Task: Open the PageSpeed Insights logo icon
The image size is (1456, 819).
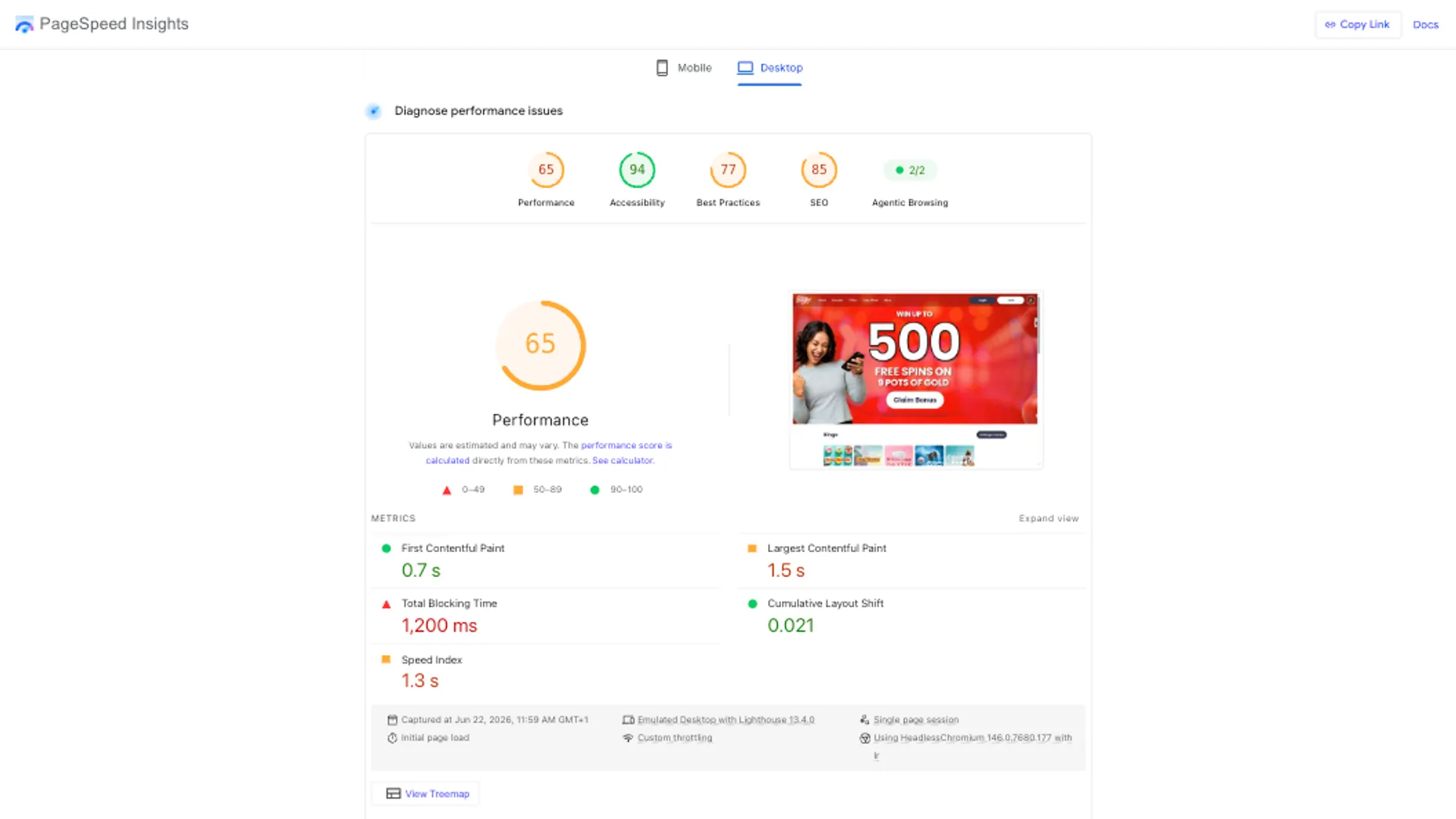Action: coord(24,24)
